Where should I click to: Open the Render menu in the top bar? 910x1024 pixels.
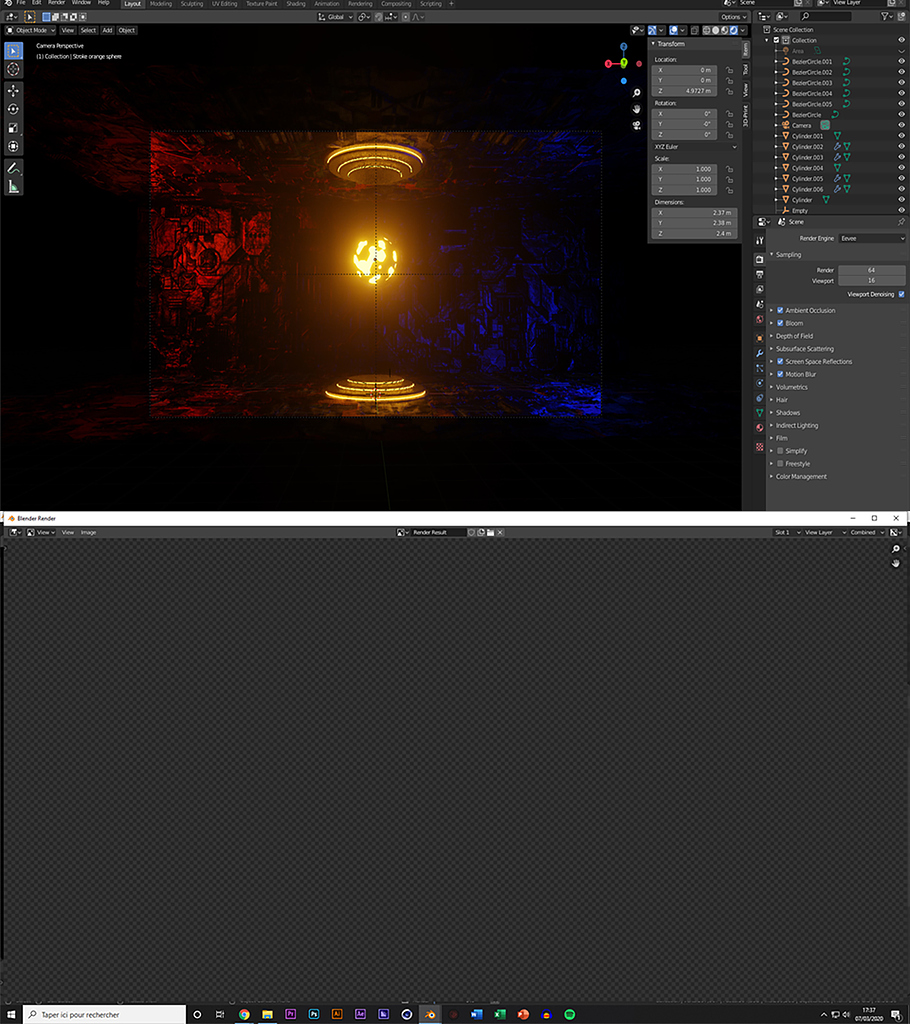(57, 3)
